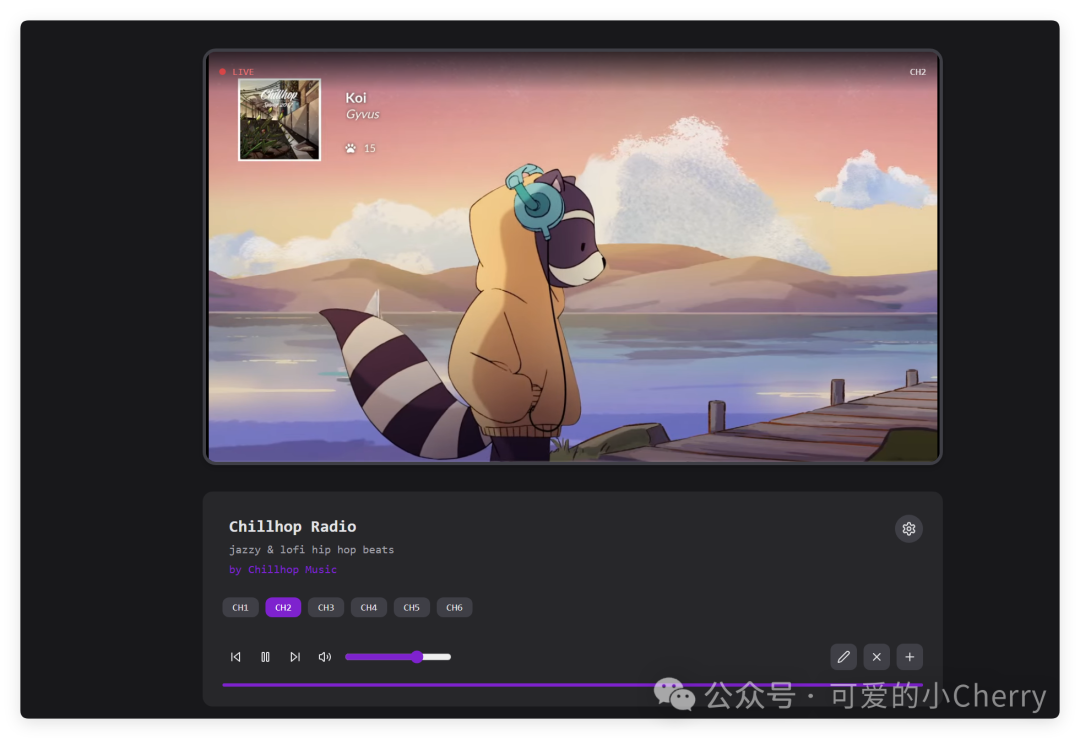The width and height of the screenshot is (1080, 739).
Task: Add a station with the plus icon
Action: click(909, 657)
